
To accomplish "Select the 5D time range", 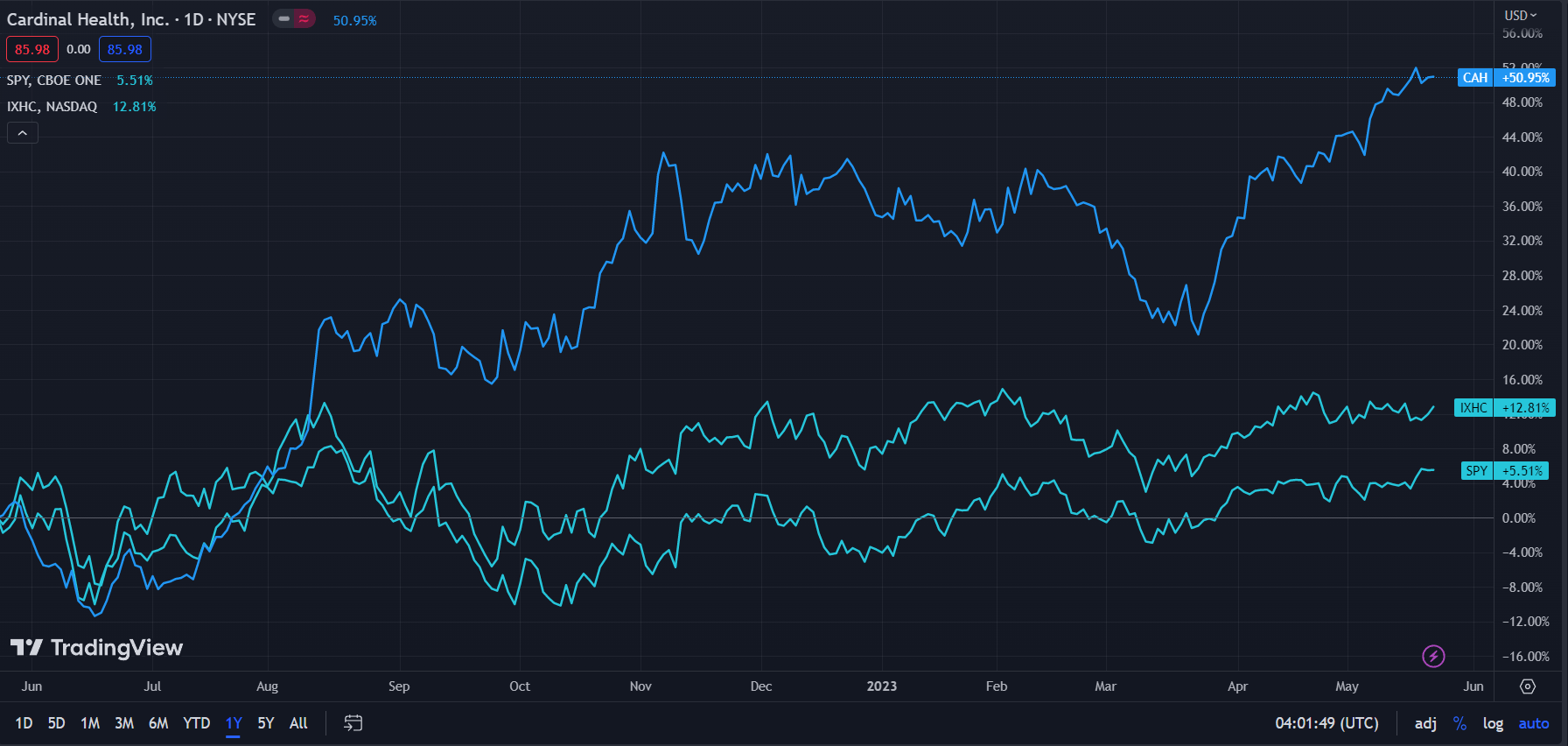I will (x=56, y=723).
